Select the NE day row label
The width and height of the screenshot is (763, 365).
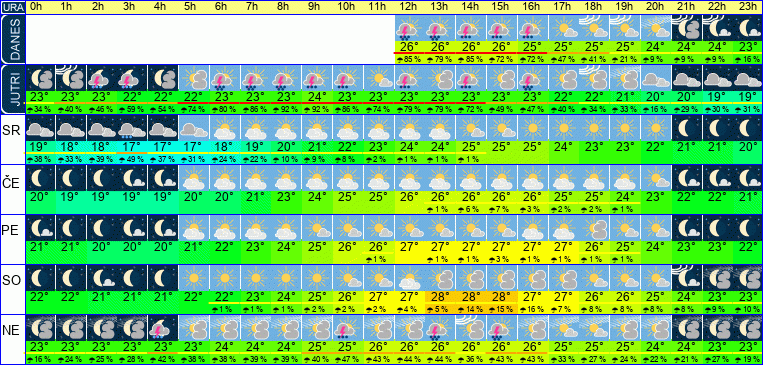click(x=11, y=329)
